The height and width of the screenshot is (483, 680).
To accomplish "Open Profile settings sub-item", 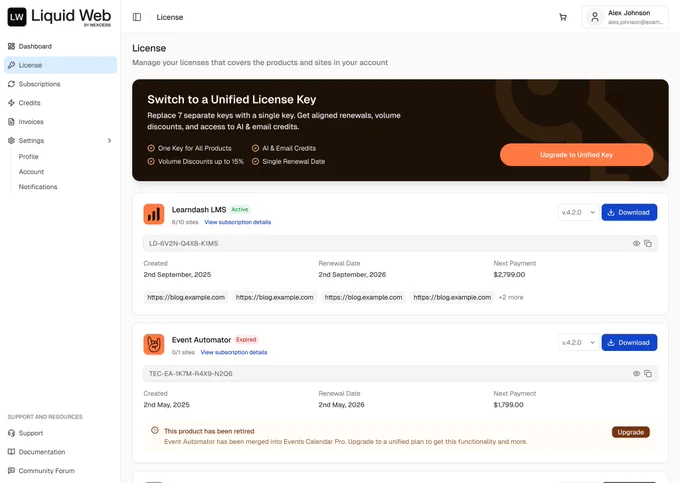I will click(x=29, y=157).
